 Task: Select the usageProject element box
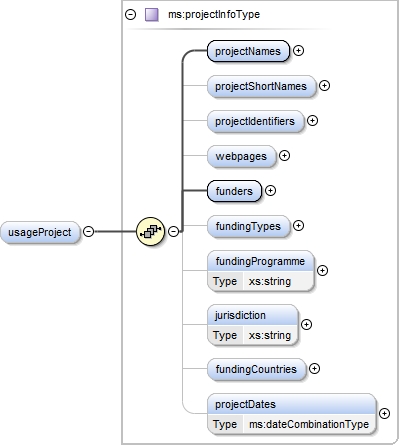click(40, 232)
